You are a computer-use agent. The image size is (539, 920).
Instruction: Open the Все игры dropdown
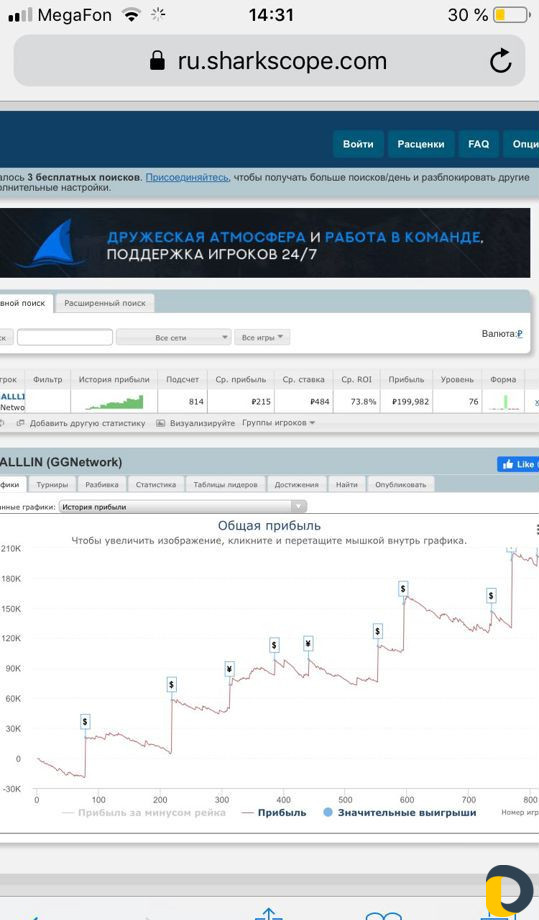(262, 337)
